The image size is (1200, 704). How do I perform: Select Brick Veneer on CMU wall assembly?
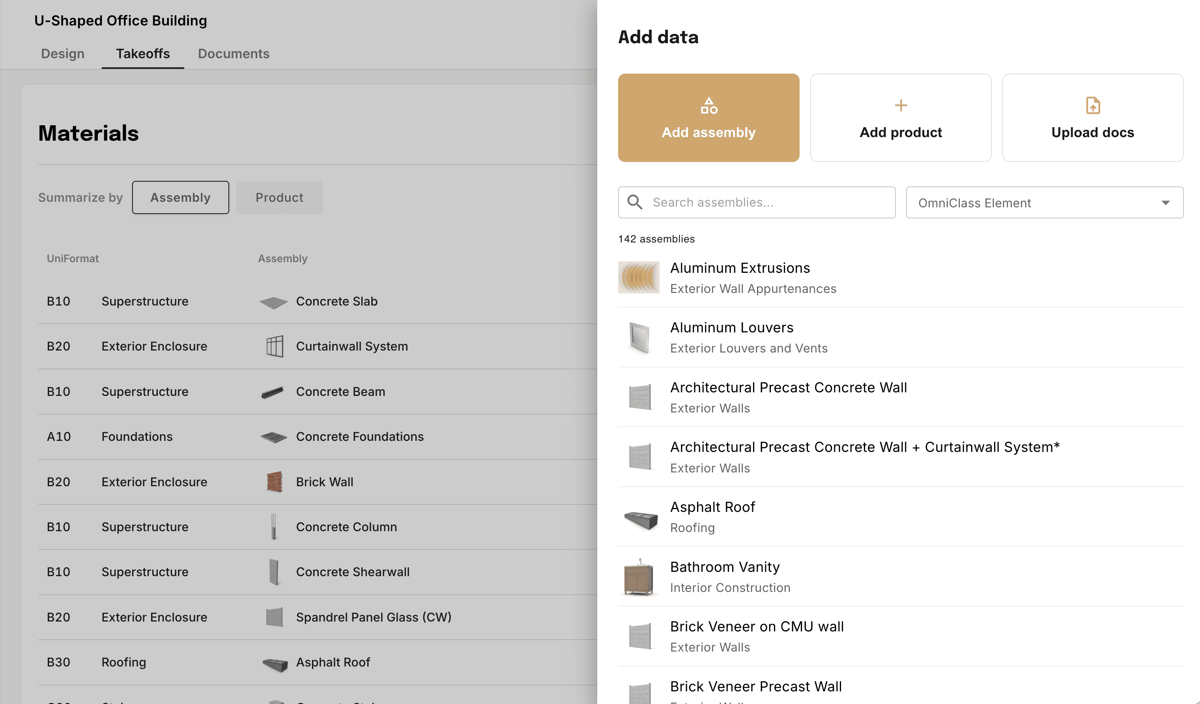pos(900,636)
